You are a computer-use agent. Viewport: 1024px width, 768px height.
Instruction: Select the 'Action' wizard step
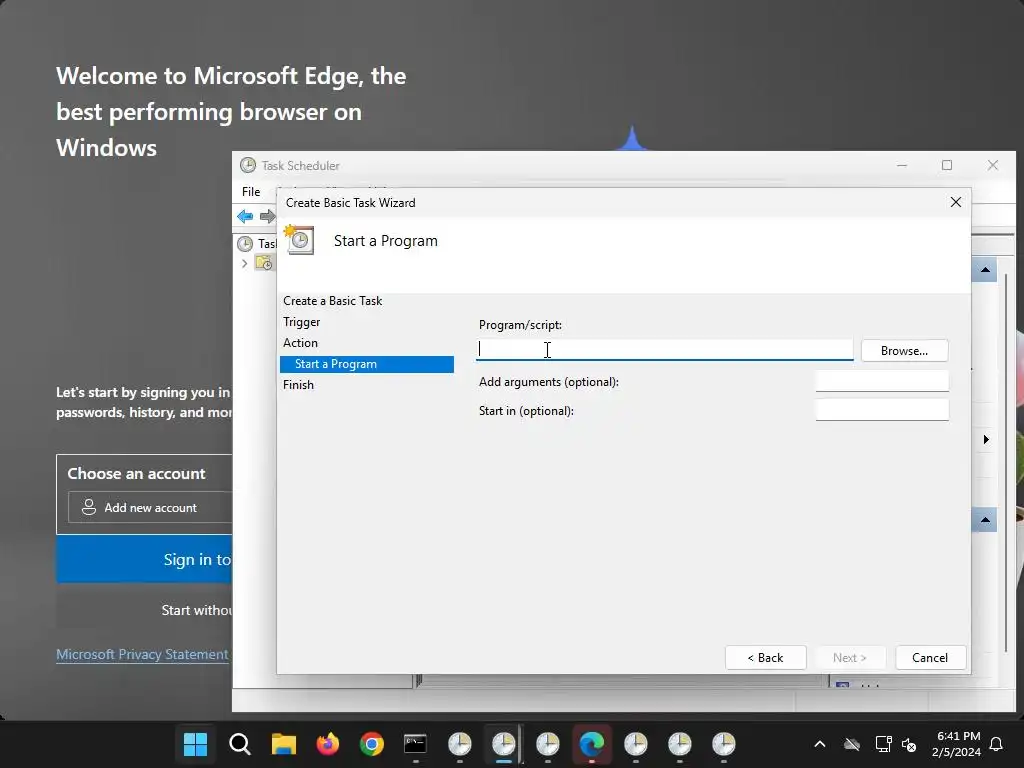pos(300,343)
